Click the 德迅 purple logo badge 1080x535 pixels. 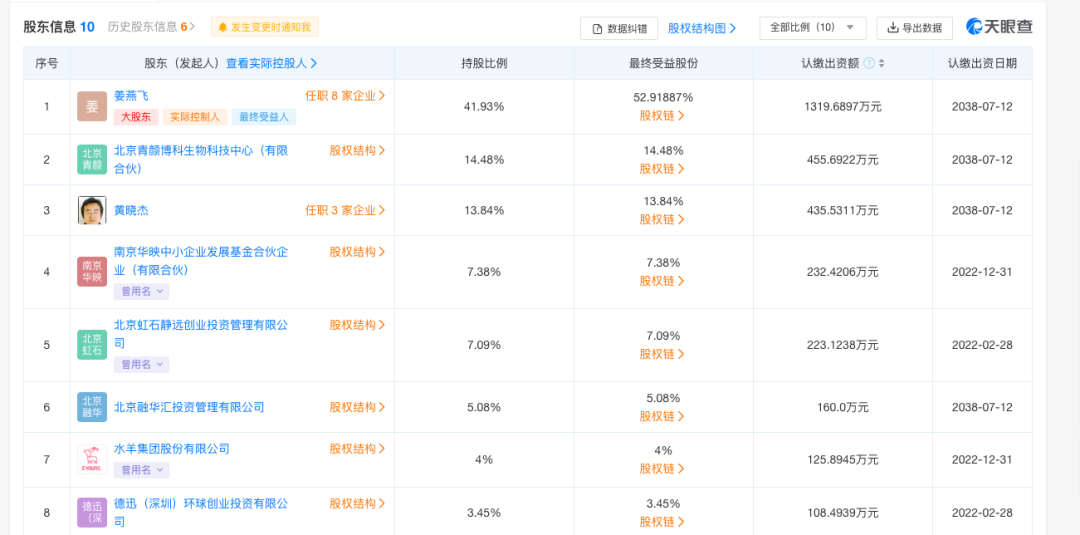coord(92,512)
